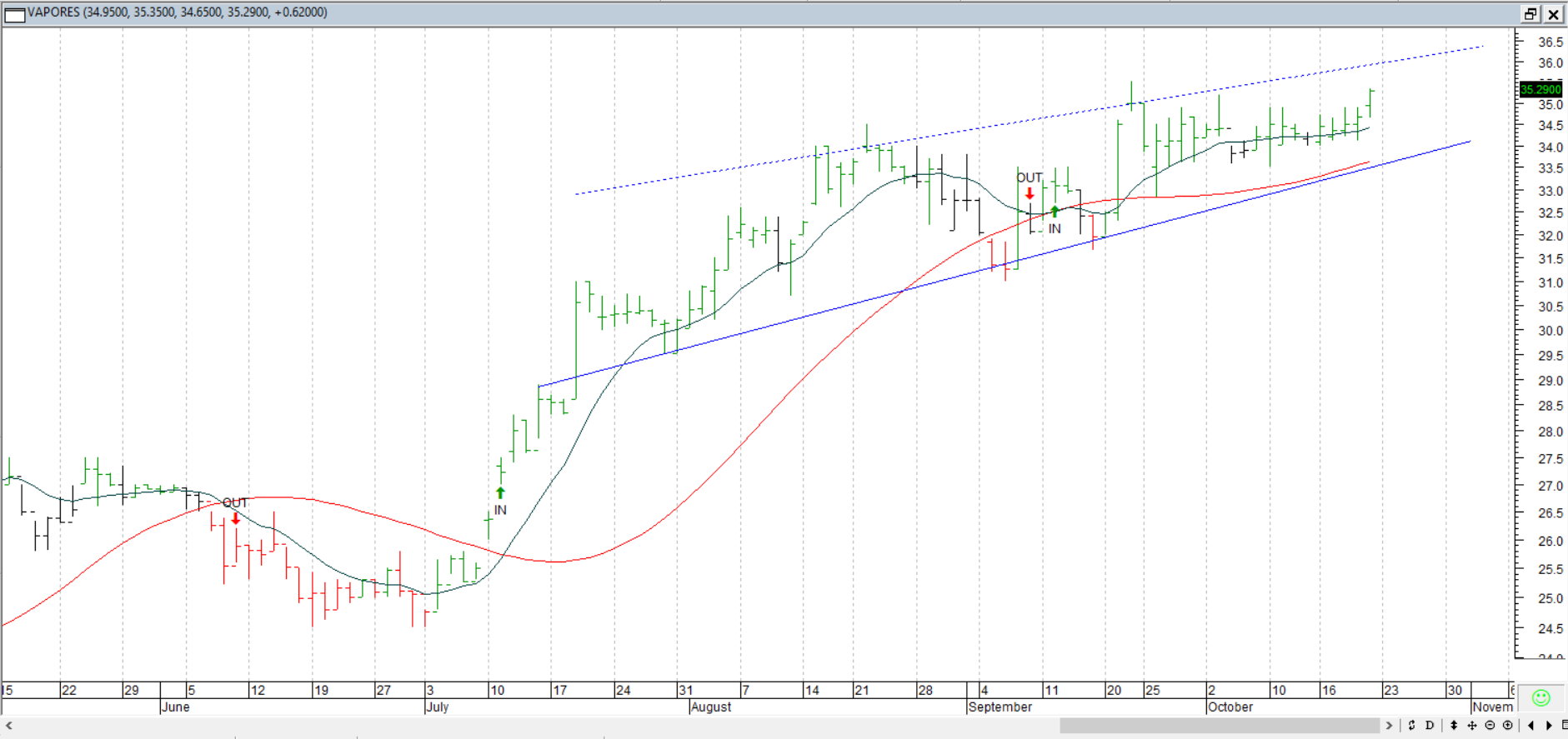This screenshot has width=1568, height=739.
Task: Click the vertical double-arrow scale icon
Action: coord(1454,726)
